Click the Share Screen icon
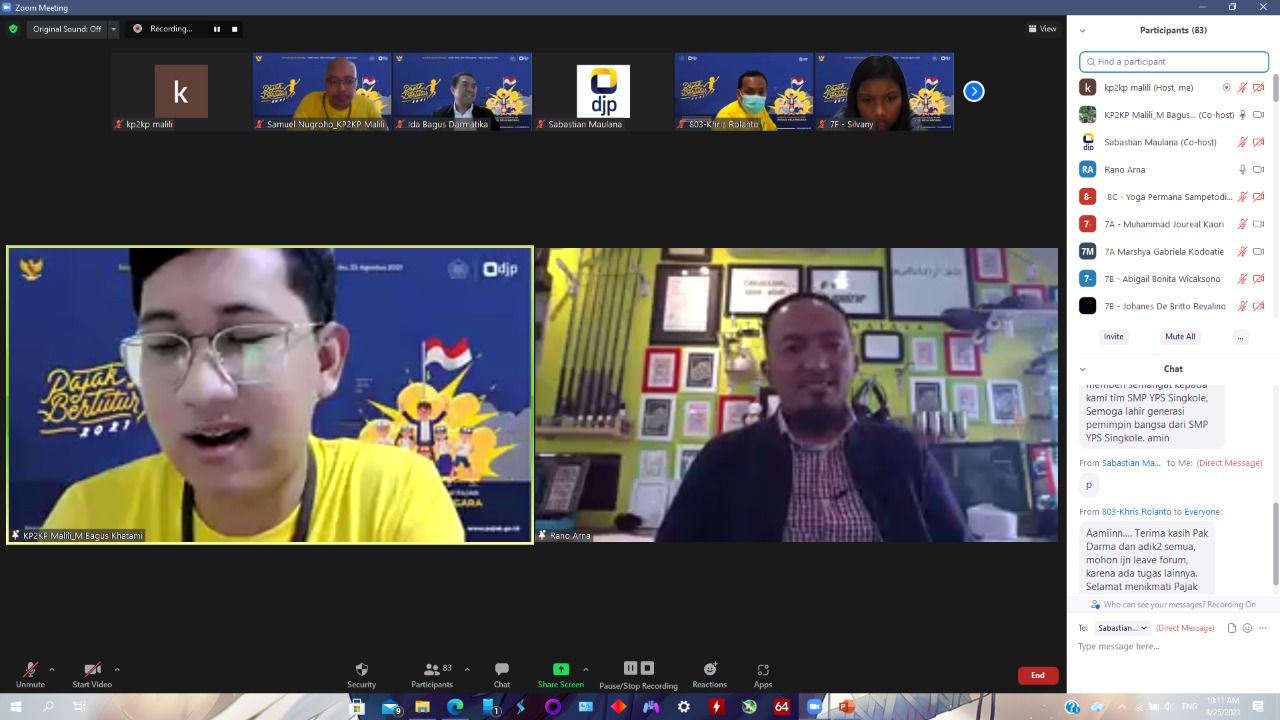1280x720 pixels. coord(560,670)
